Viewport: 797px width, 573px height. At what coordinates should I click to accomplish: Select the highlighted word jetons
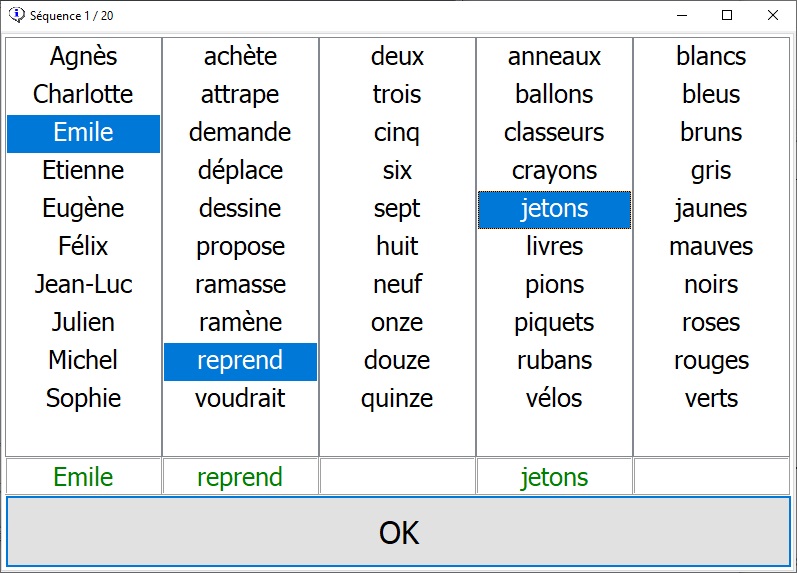(554, 209)
